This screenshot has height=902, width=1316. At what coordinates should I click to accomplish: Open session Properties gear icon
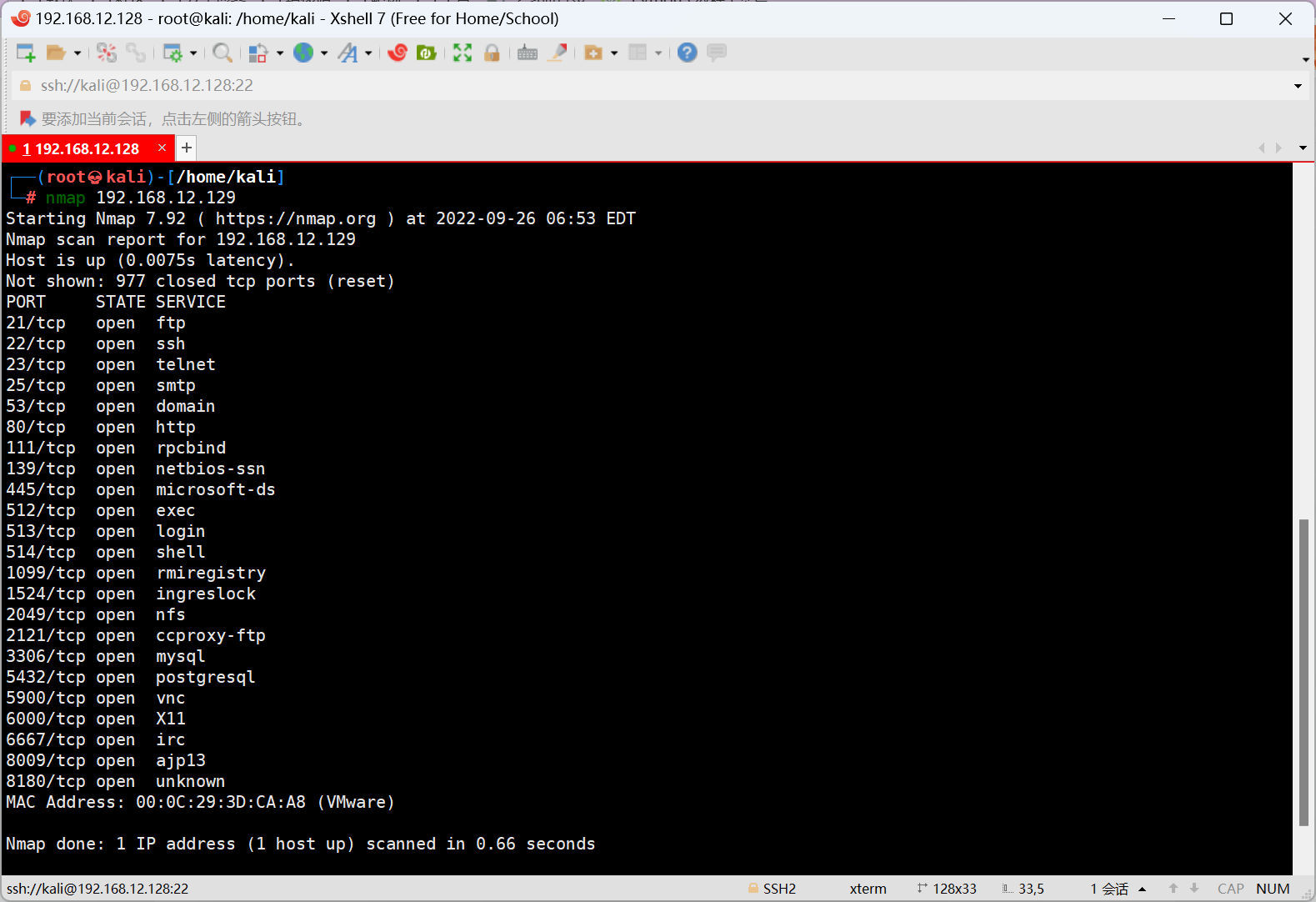click(x=173, y=53)
